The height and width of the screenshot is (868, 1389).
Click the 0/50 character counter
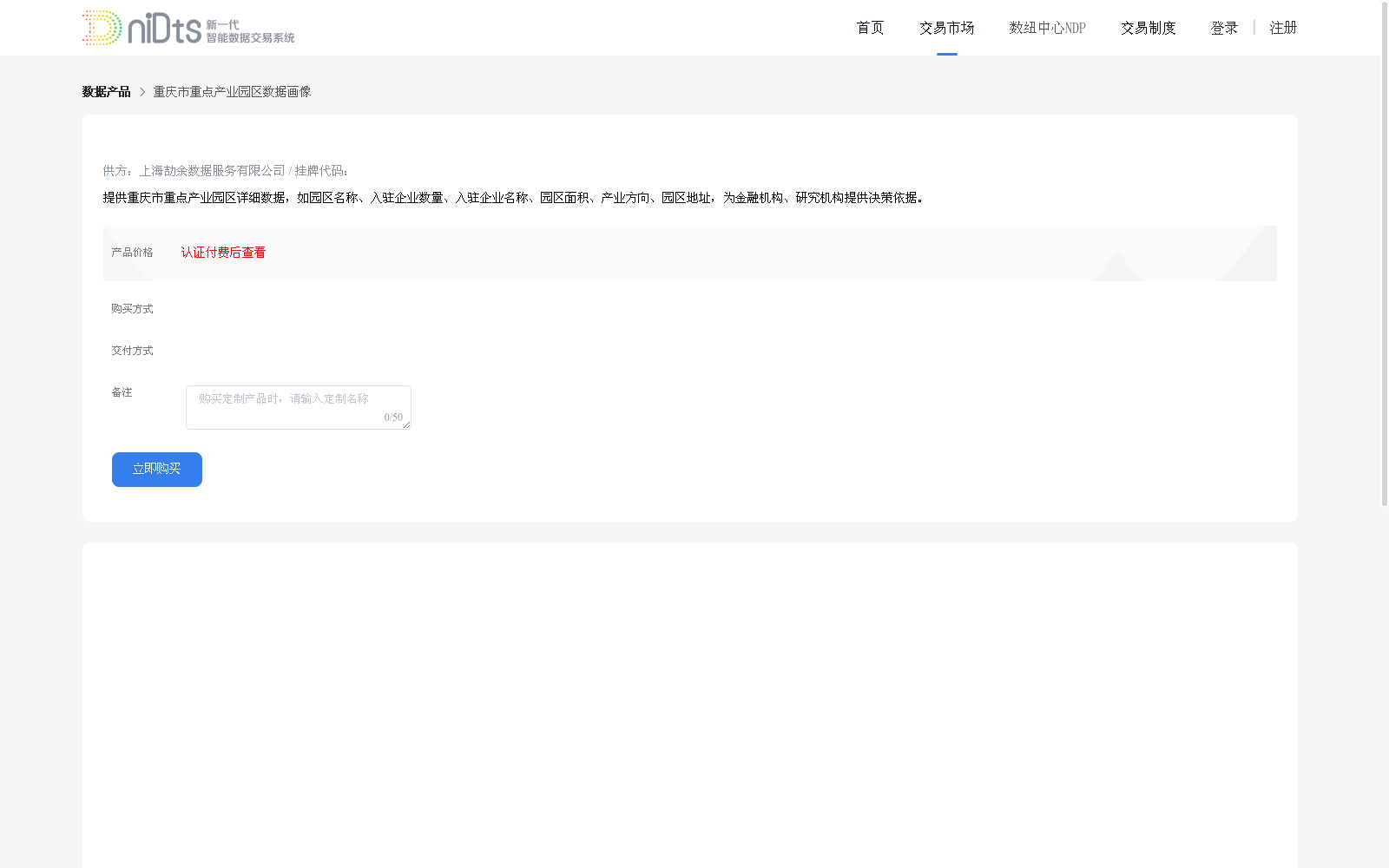tap(393, 418)
